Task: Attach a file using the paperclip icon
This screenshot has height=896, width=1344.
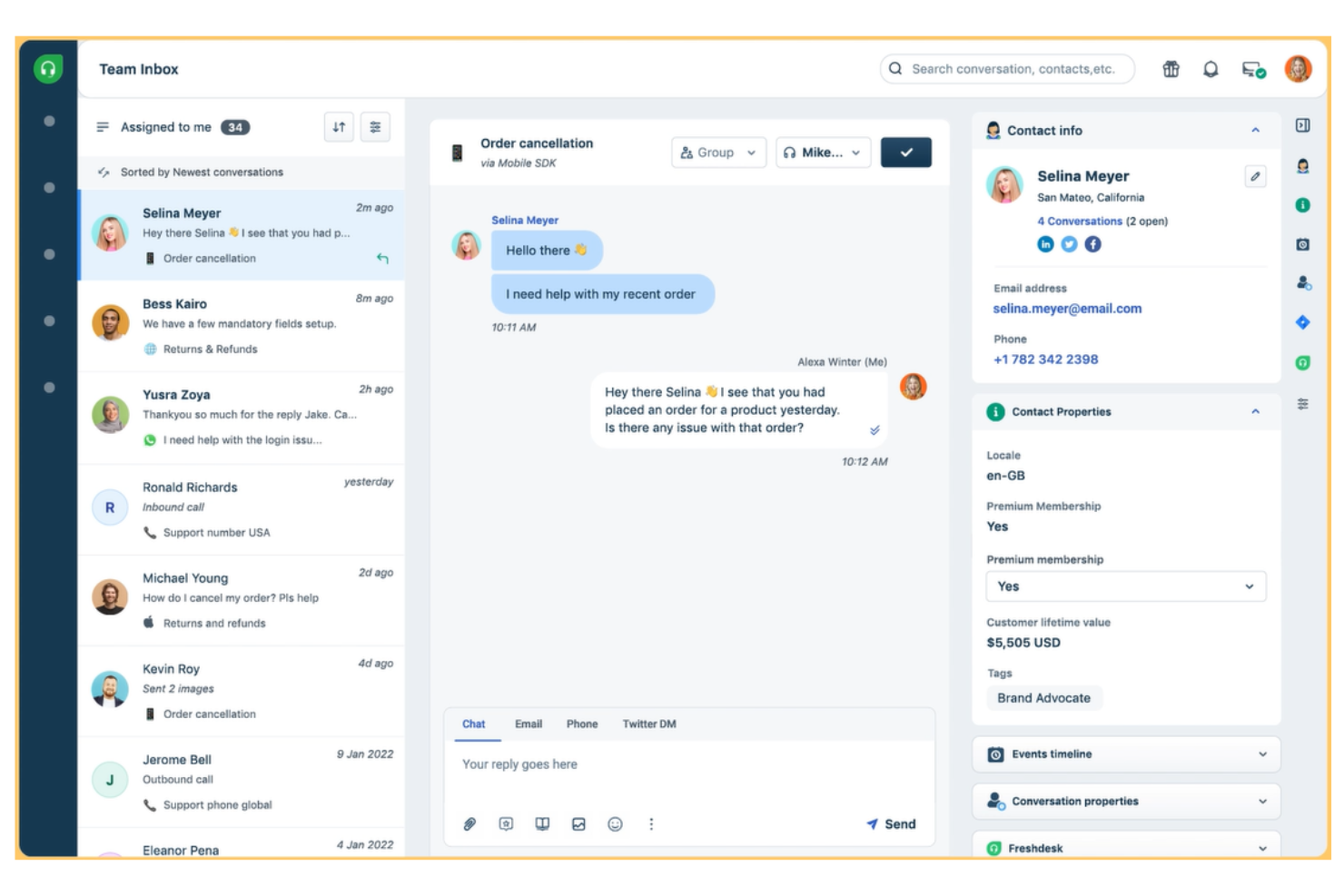Action: [x=469, y=823]
